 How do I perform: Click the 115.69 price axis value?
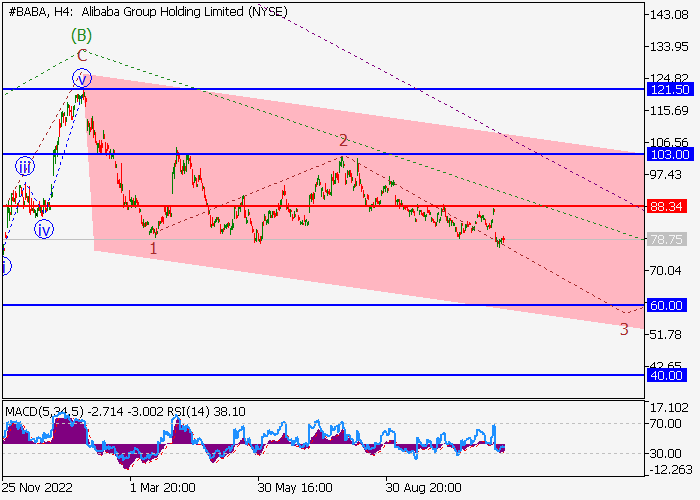pyautogui.click(x=670, y=110)
